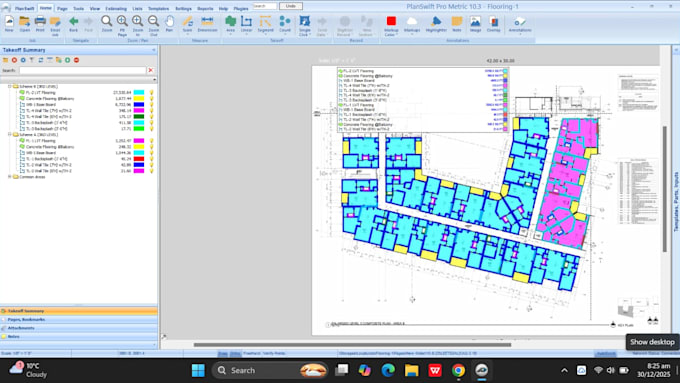Open the Pages, Bookmarks panel
This screenshot has height=383, width=680.
[x=79, y=319]
